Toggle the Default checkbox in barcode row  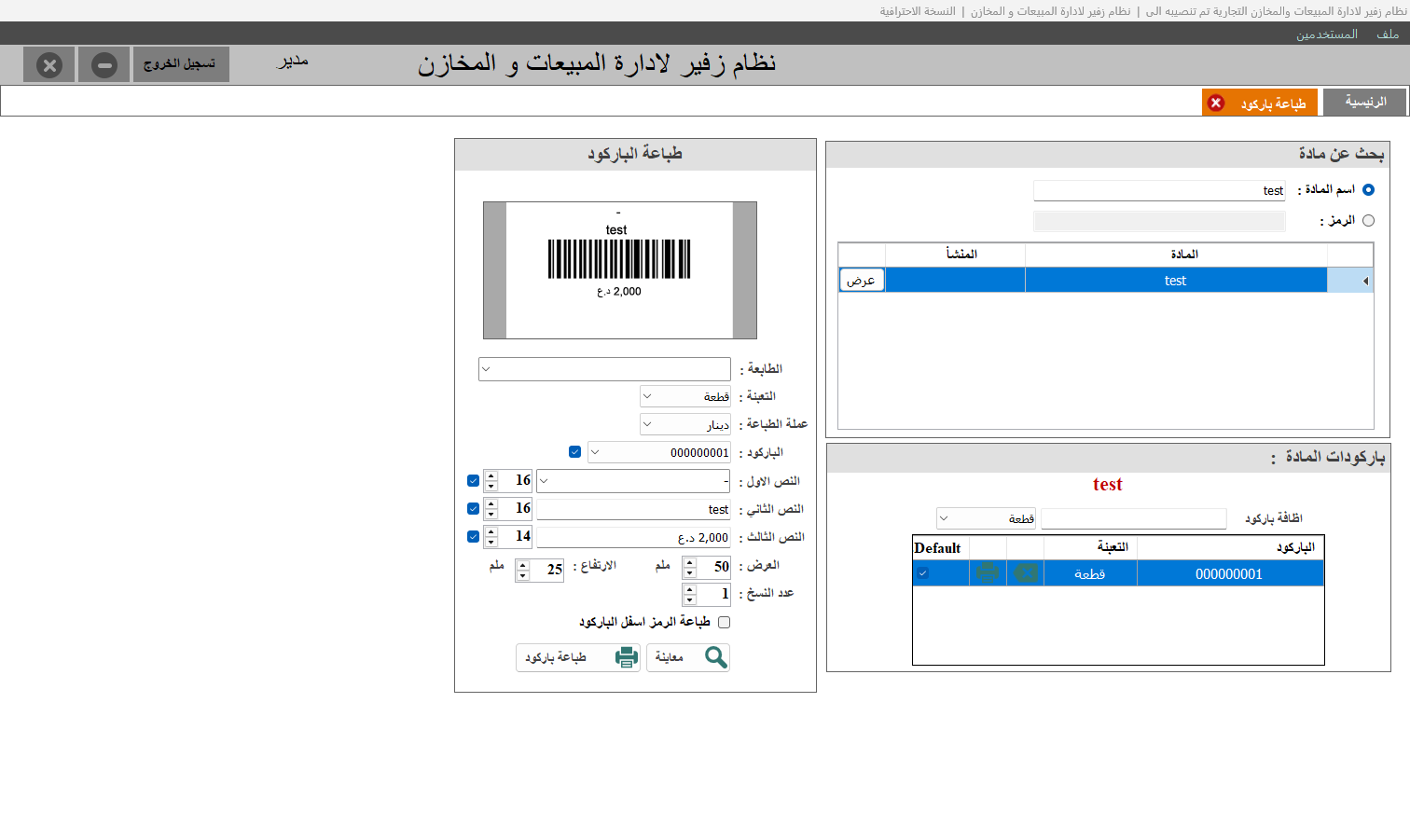point(923,573)
